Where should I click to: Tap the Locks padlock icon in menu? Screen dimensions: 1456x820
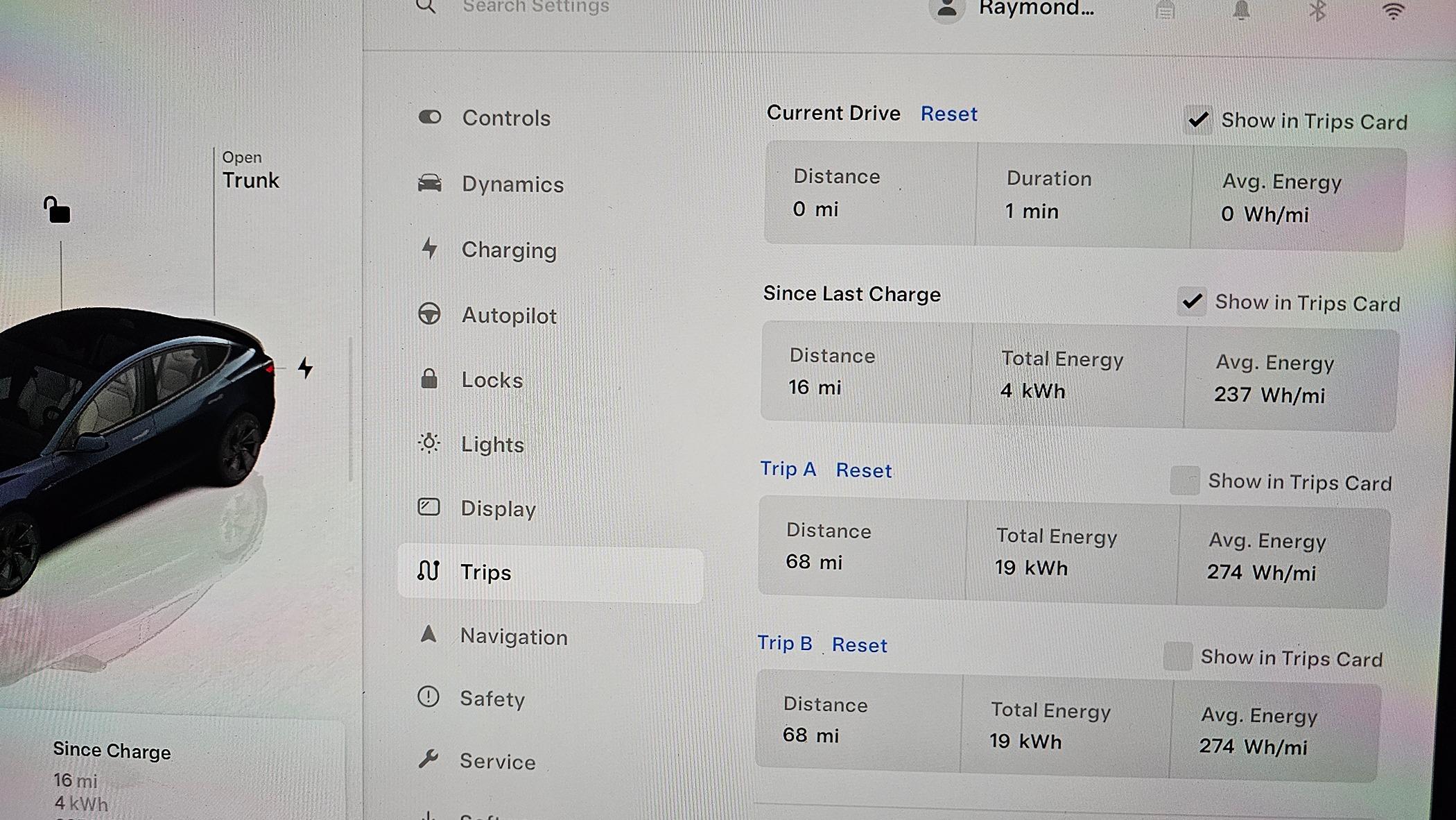pos(429,379)
